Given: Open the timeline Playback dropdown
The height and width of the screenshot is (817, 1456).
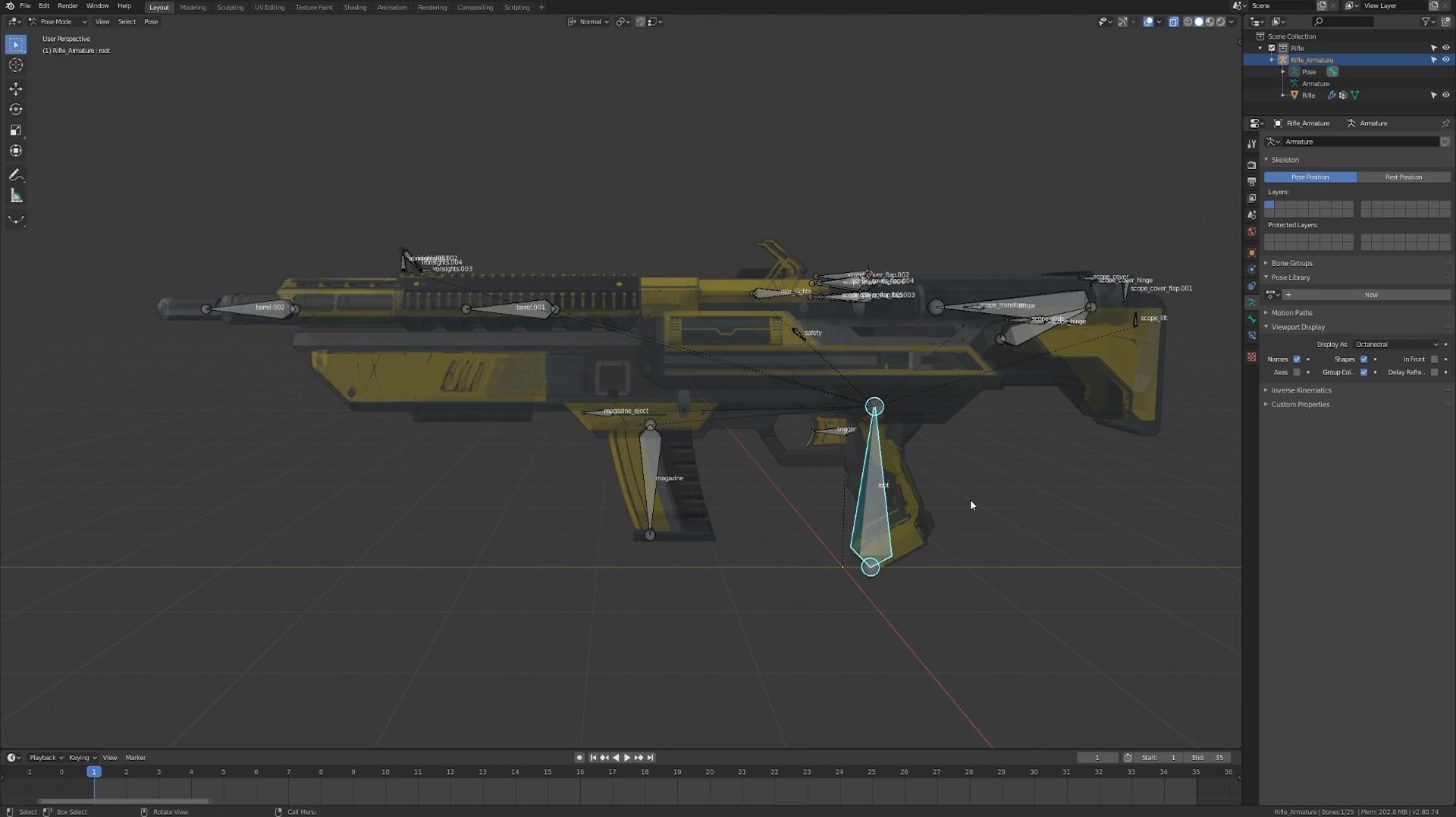Looking at the screenshot, I should [46, 758].
